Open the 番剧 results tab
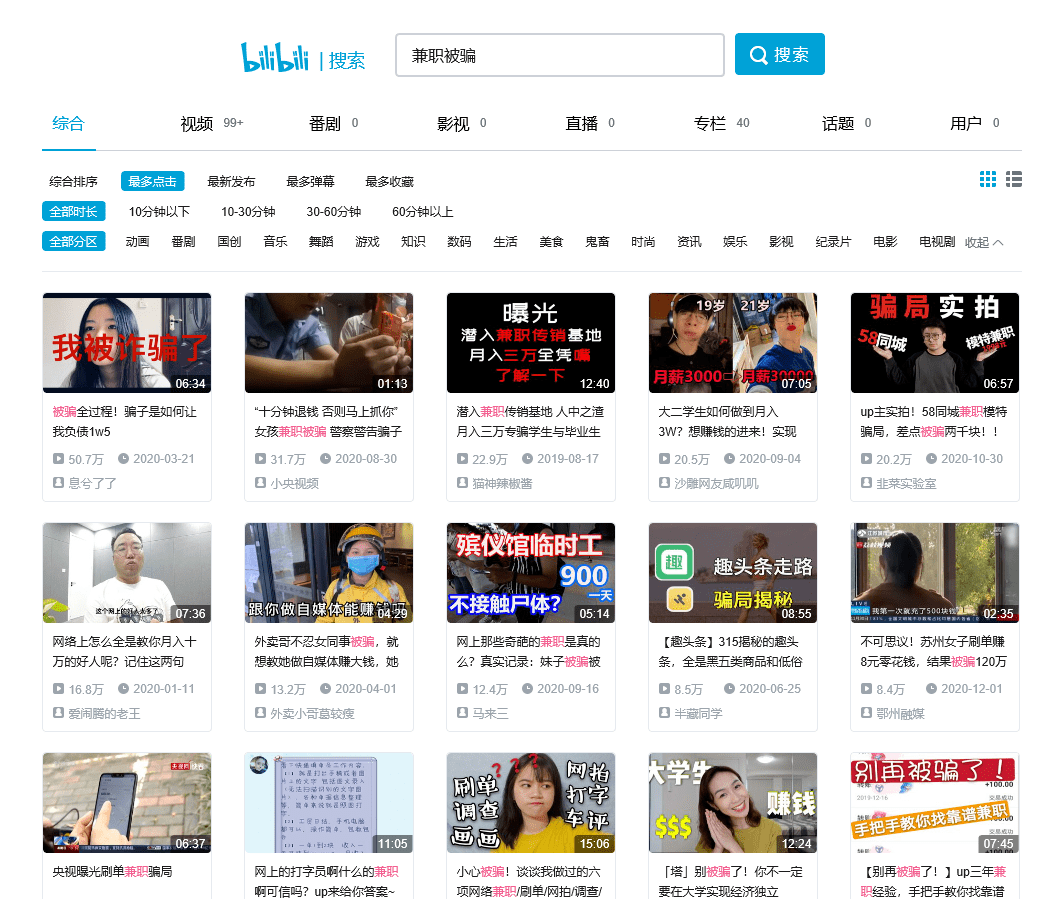 334,123
